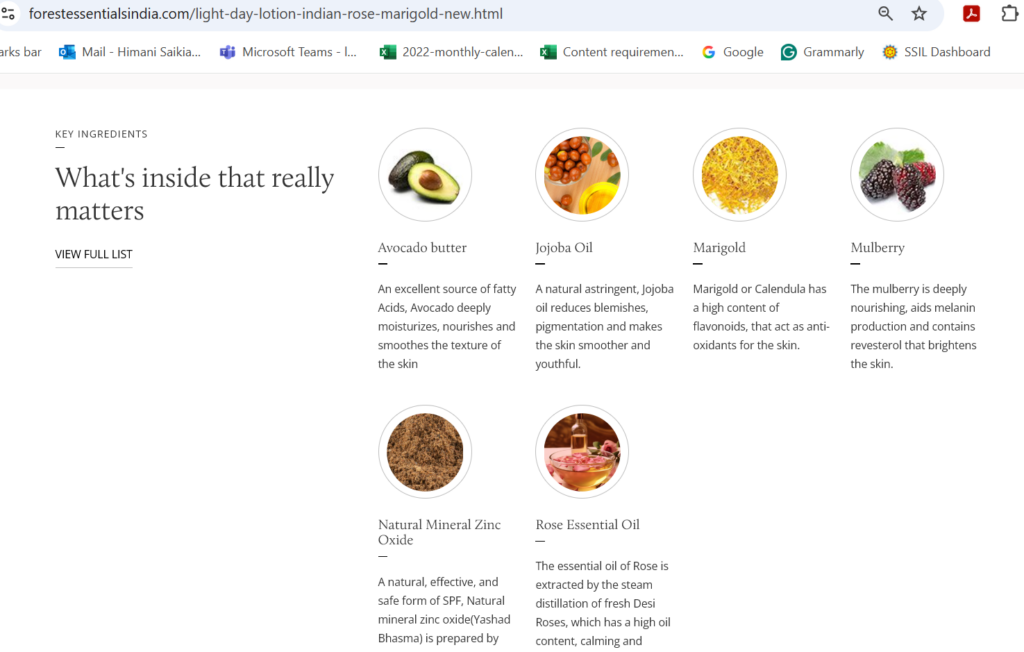Viewport: 1024px width, 652px height.
Task: Open the Microsoft Teams bookmark
Action: [288, 52]
